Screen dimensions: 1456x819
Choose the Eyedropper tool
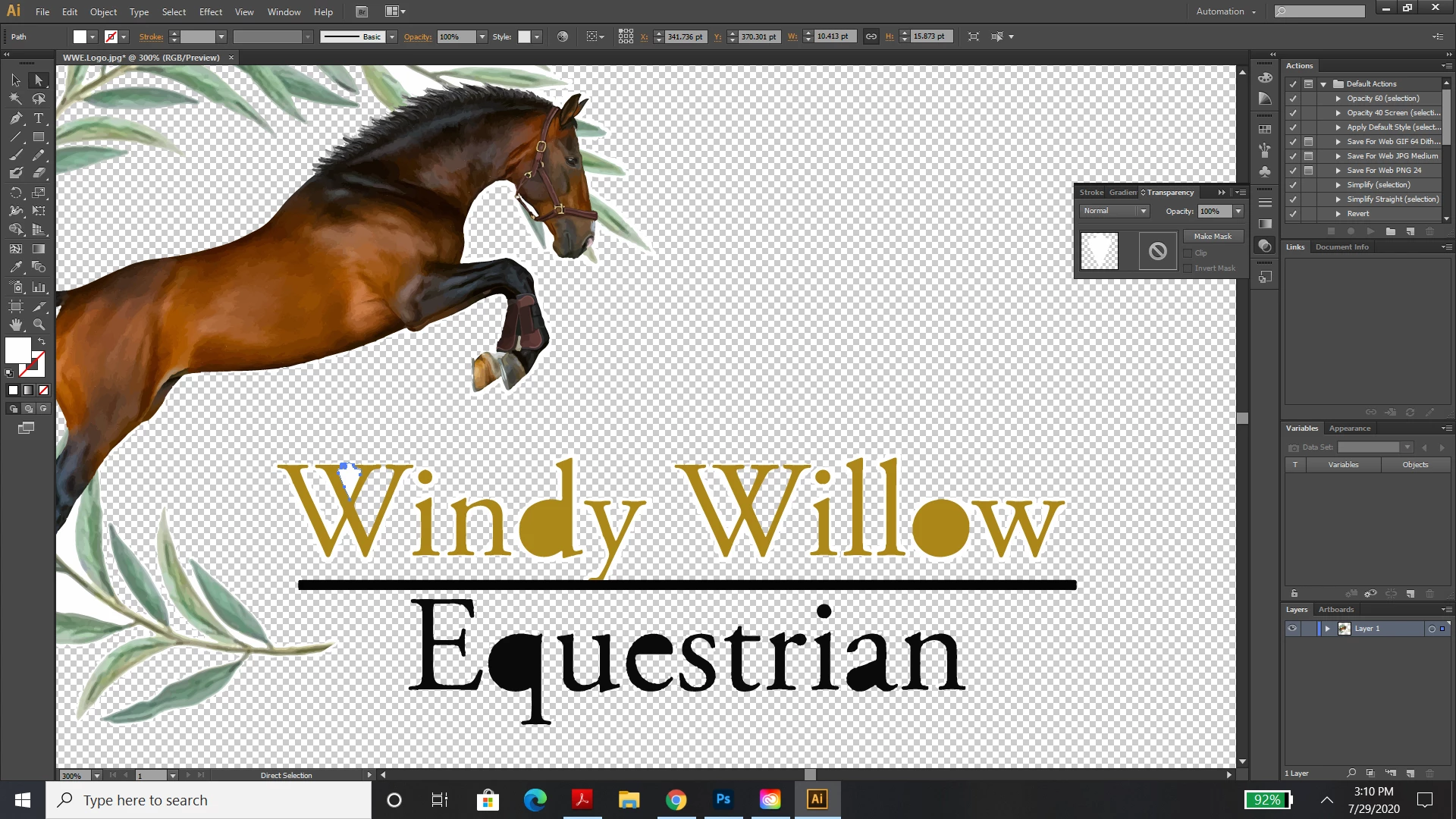[16, 268]
